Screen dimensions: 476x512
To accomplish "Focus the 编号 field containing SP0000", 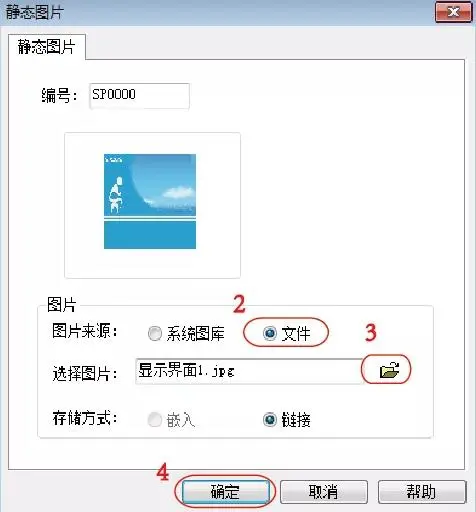I will [x=139, y=96].
